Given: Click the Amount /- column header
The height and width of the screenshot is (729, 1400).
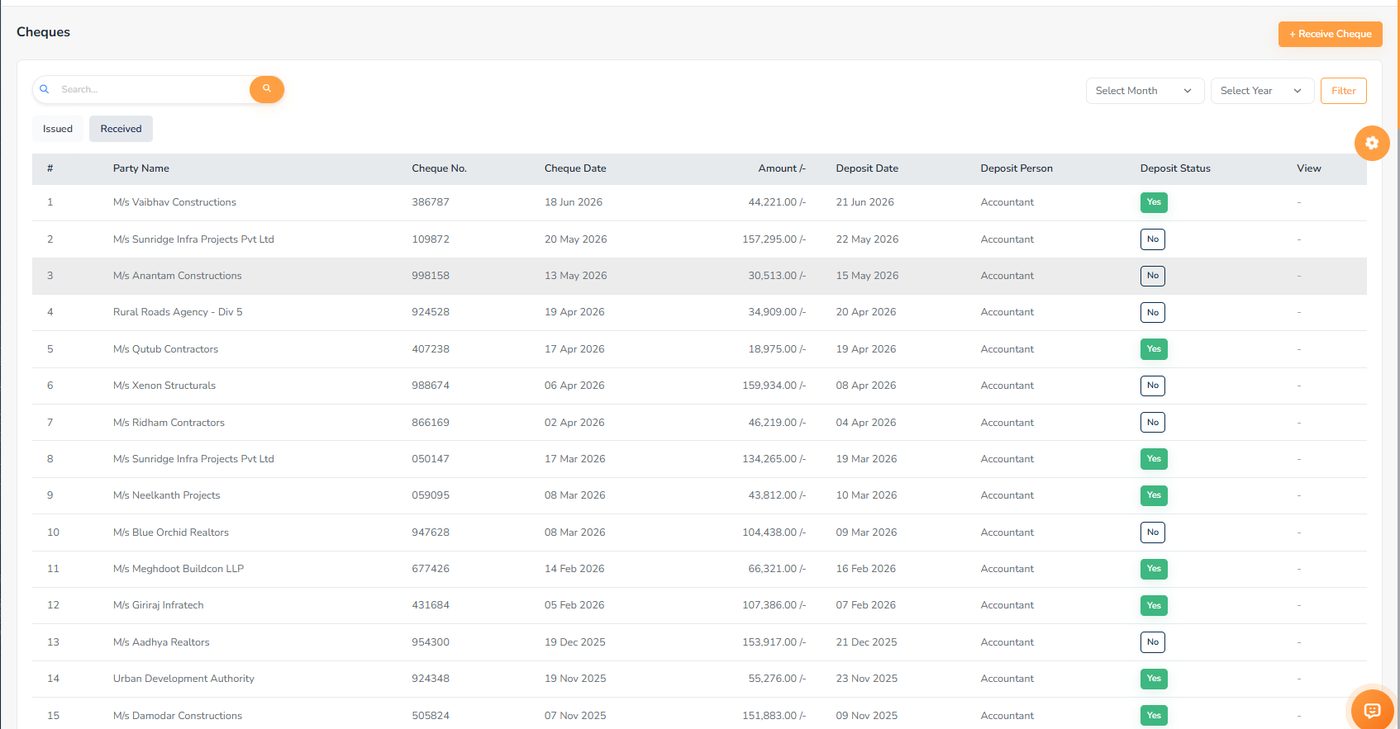Looking at the screenshot, I should (782, 168).
